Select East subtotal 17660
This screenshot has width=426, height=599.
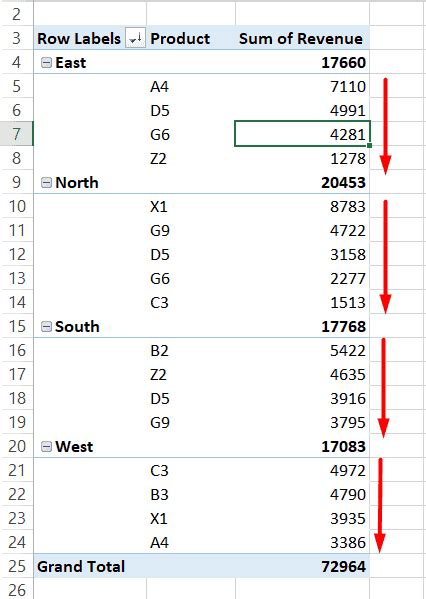[302, 62]
